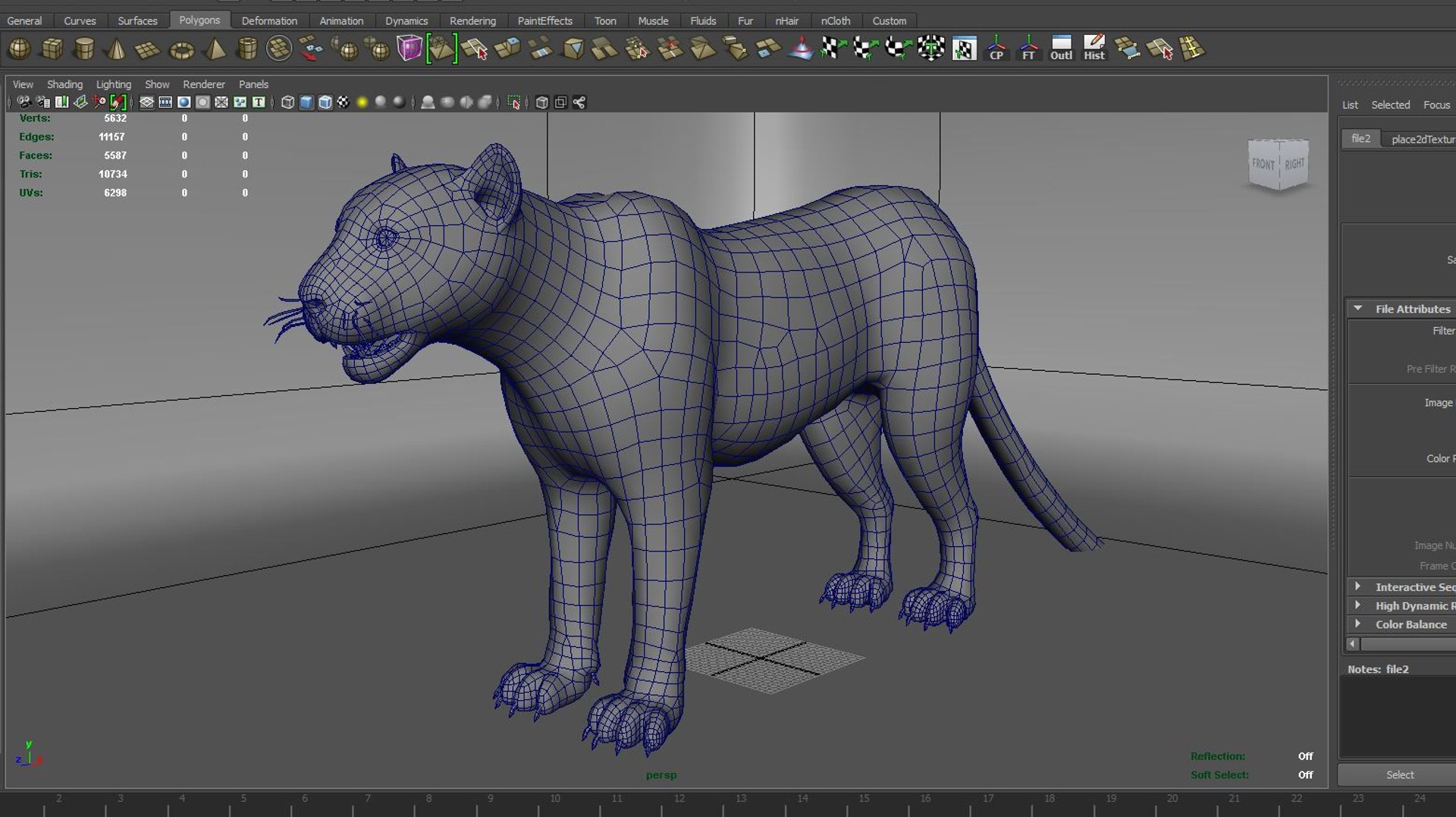Open the List menu in Attribute Editor

(1350, 105)
